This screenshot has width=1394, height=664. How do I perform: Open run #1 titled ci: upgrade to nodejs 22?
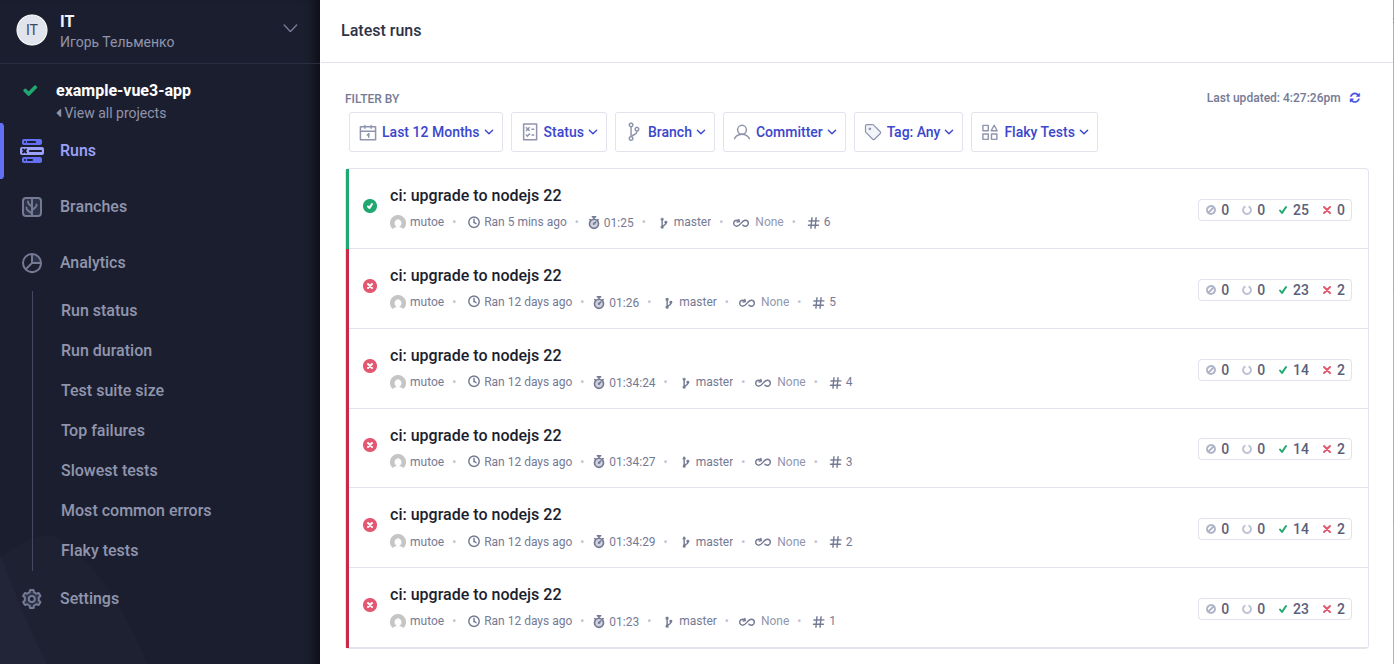point(476,595)
